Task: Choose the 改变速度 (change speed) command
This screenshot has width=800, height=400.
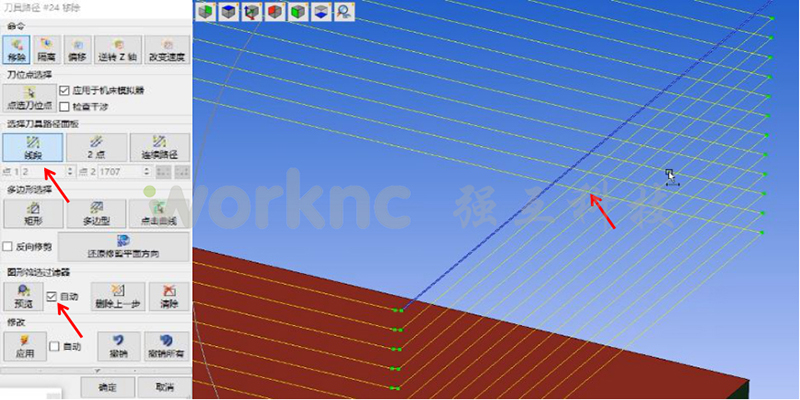Action: [167, 49]
